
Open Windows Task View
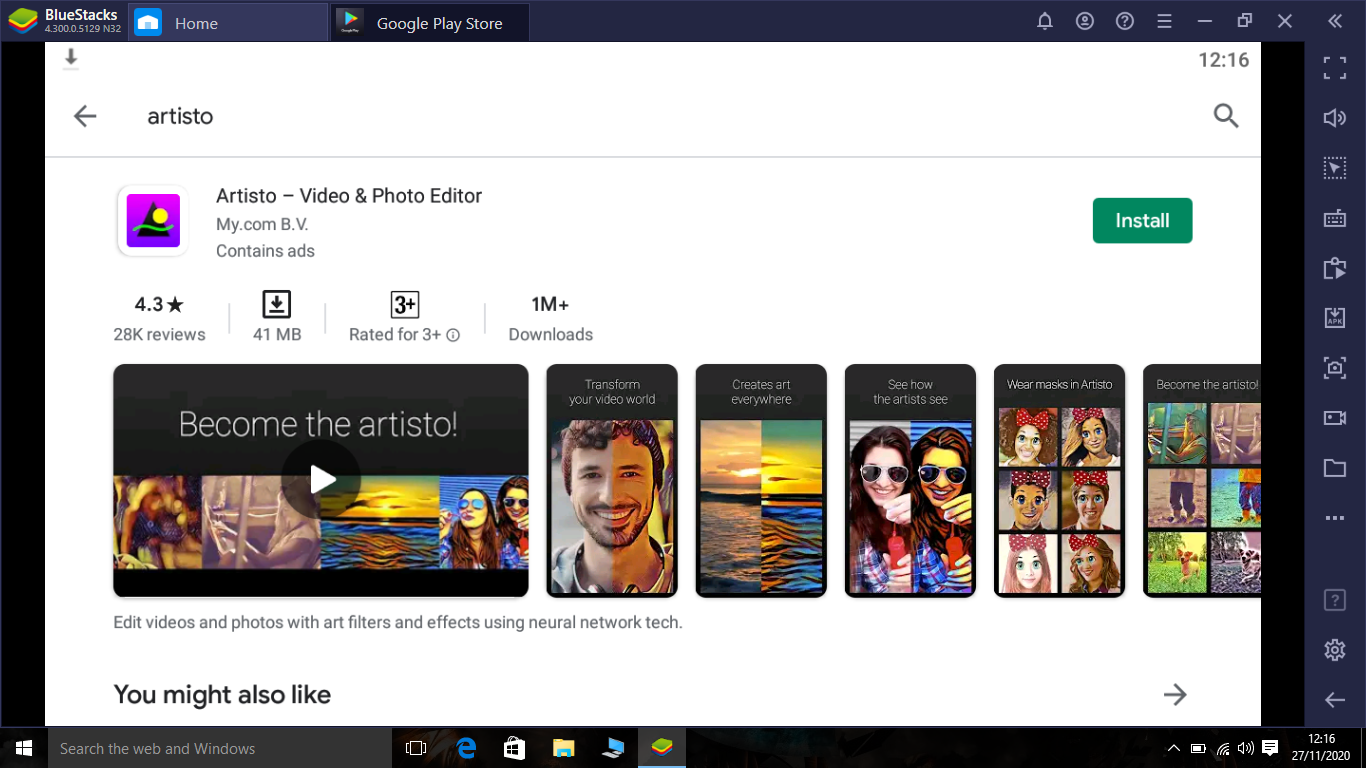click(x=416, y=748)
